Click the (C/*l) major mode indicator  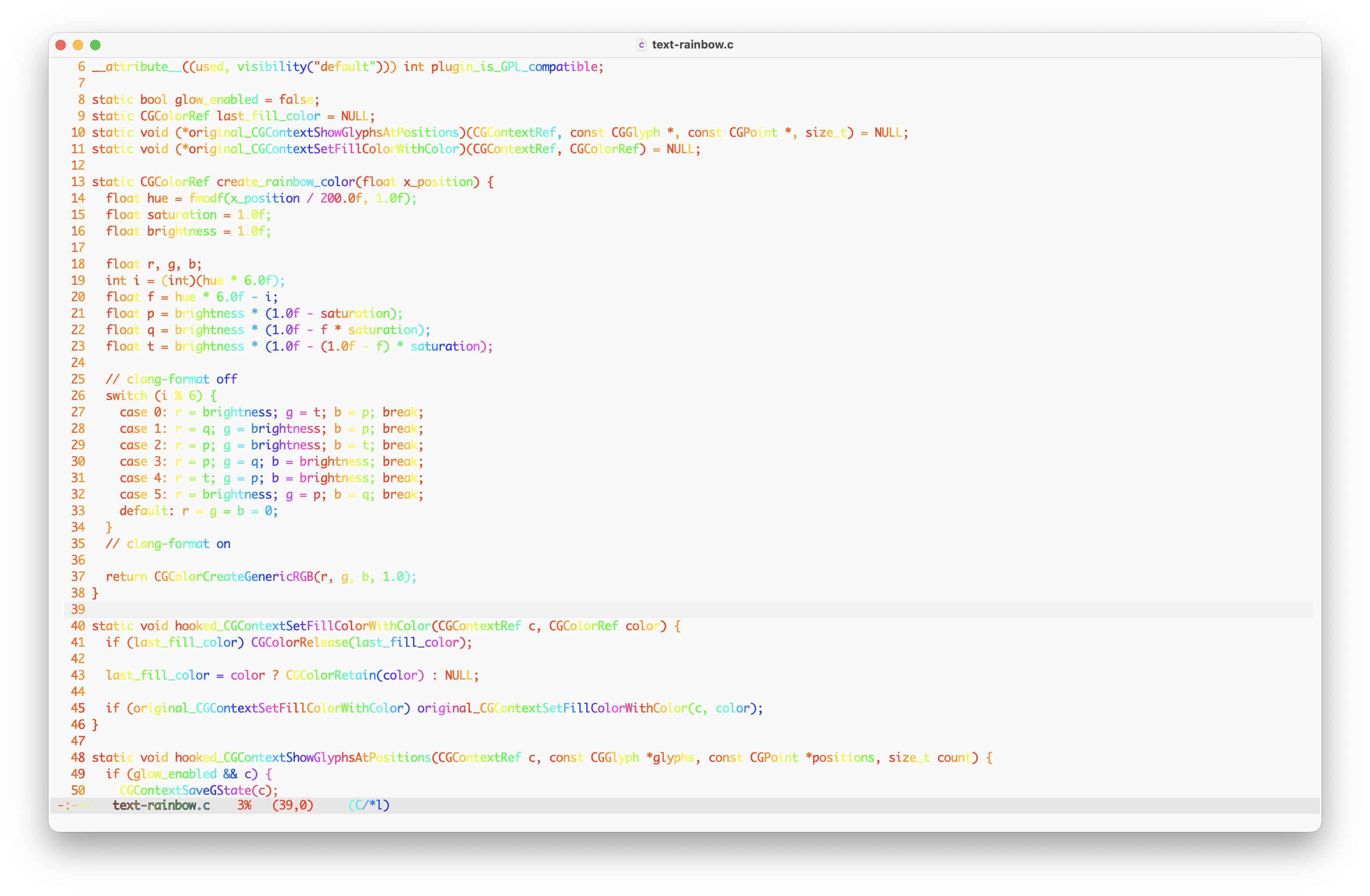point(369,805)
